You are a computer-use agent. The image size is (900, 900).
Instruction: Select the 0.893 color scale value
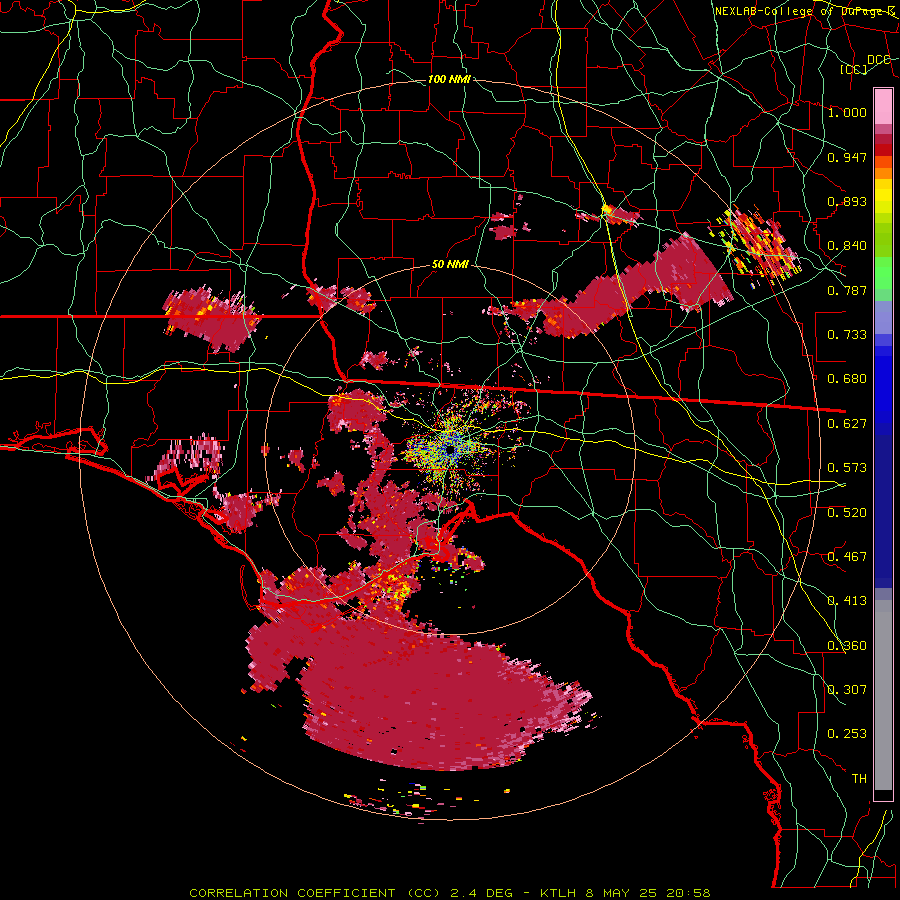tap(847, 201)
